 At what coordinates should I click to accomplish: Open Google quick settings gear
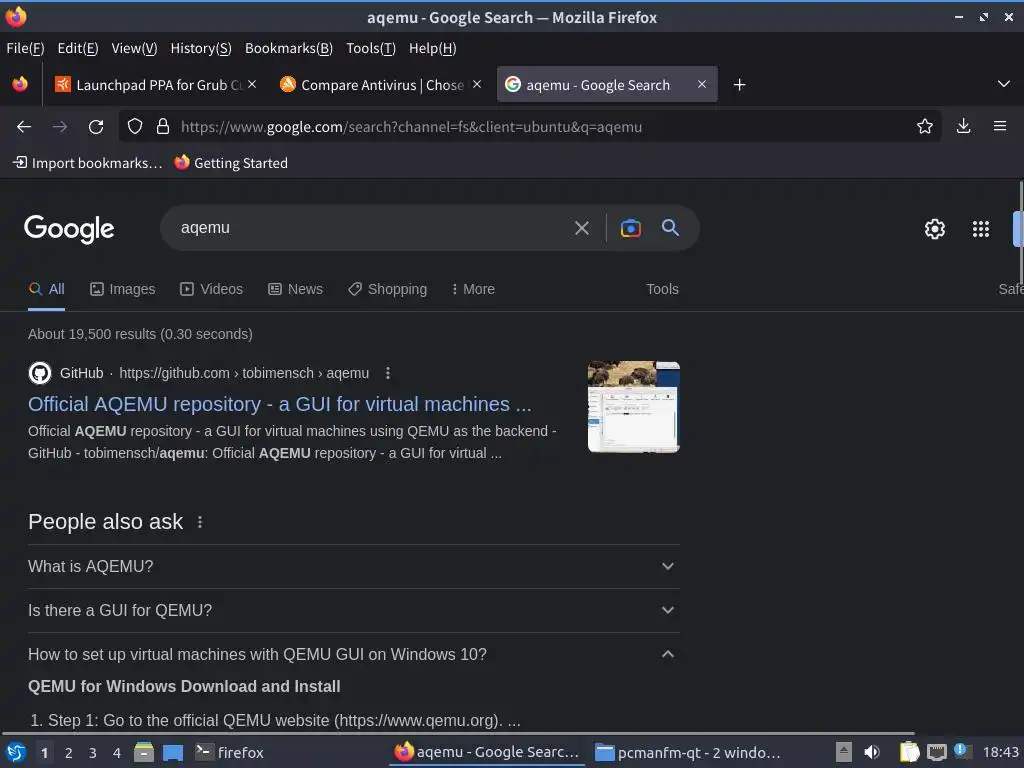click(935, 229)
